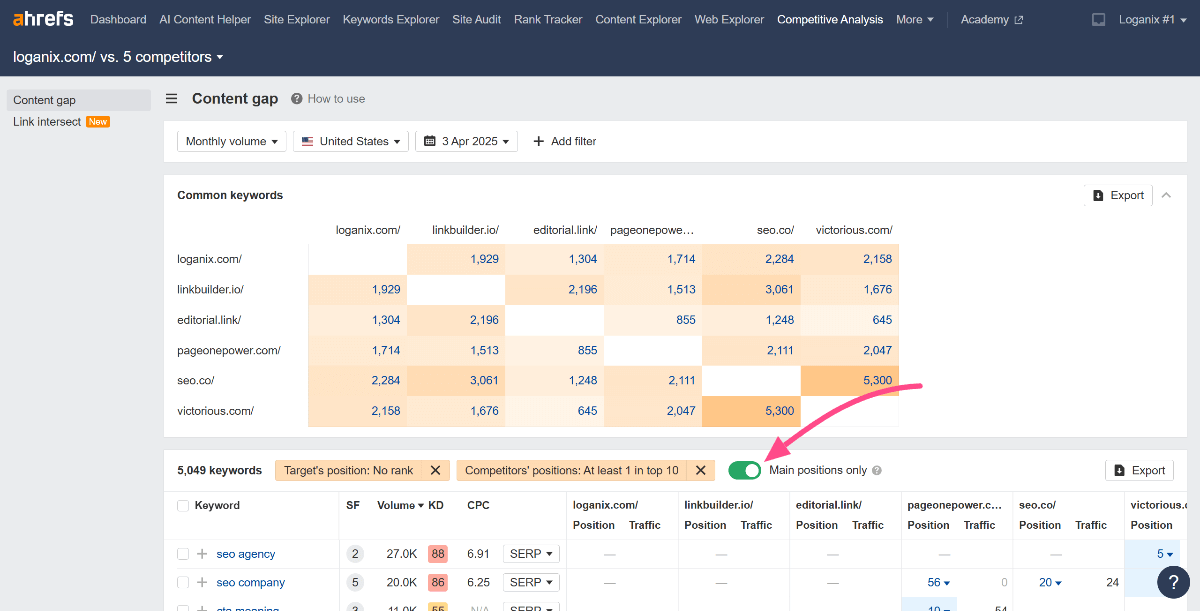
Task: Click the SF badge 5 for seo company
Action: coord(355,582)
